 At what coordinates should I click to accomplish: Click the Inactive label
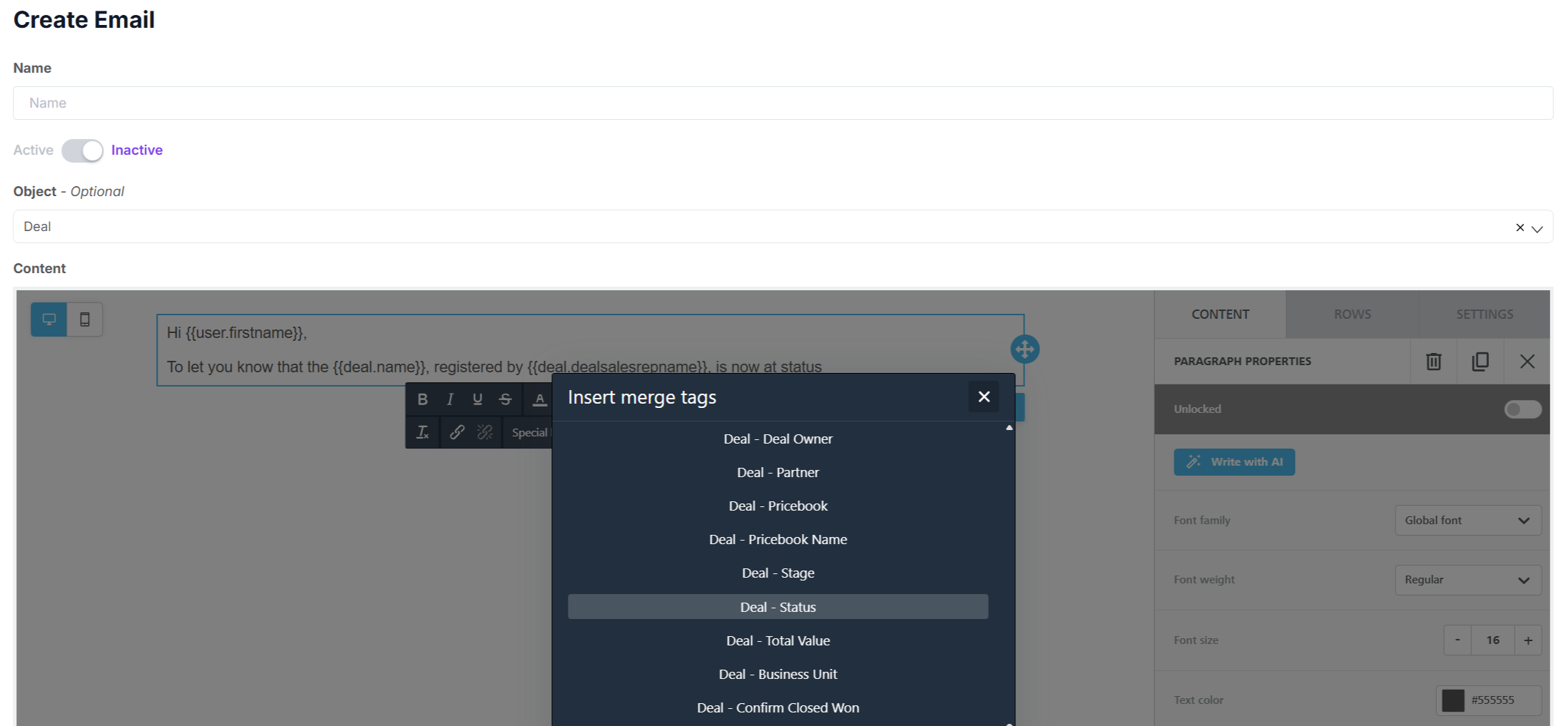point(137,150)
